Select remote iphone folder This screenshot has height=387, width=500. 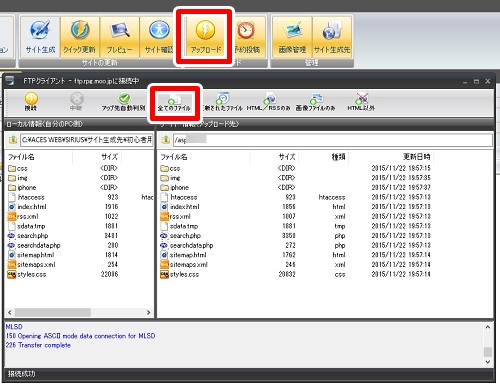[175, 188]
